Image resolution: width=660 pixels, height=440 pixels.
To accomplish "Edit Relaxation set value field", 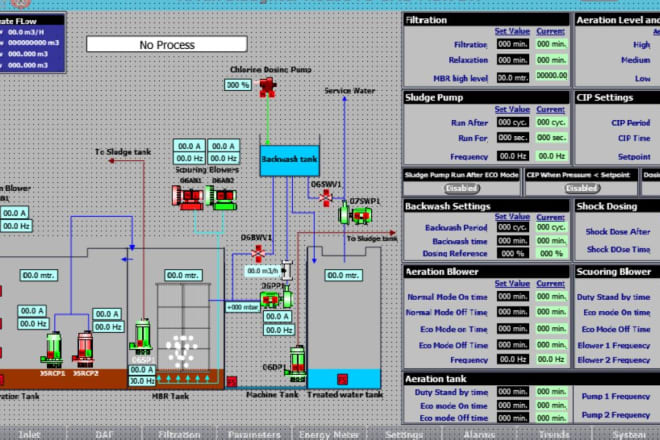I will [x=513, y=60].
